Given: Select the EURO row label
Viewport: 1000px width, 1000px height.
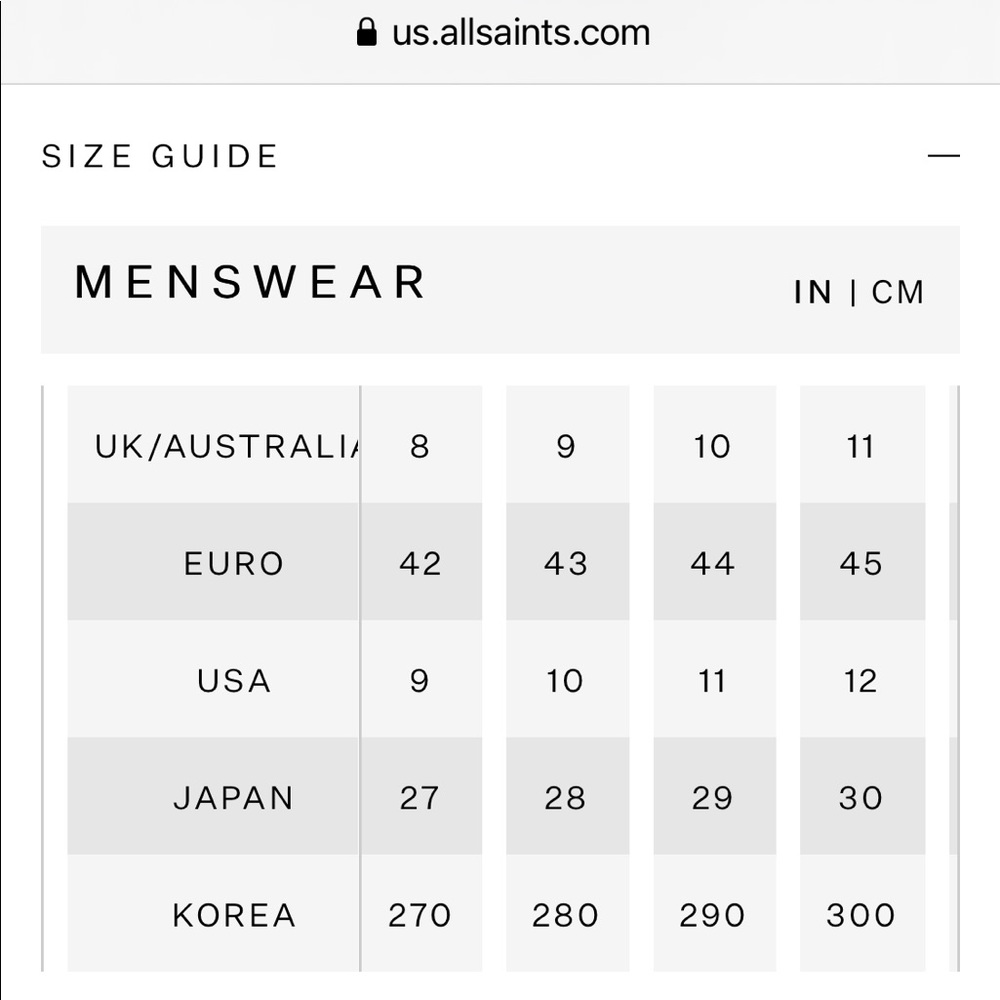Looking at the screenshot, I should point(234,563).
